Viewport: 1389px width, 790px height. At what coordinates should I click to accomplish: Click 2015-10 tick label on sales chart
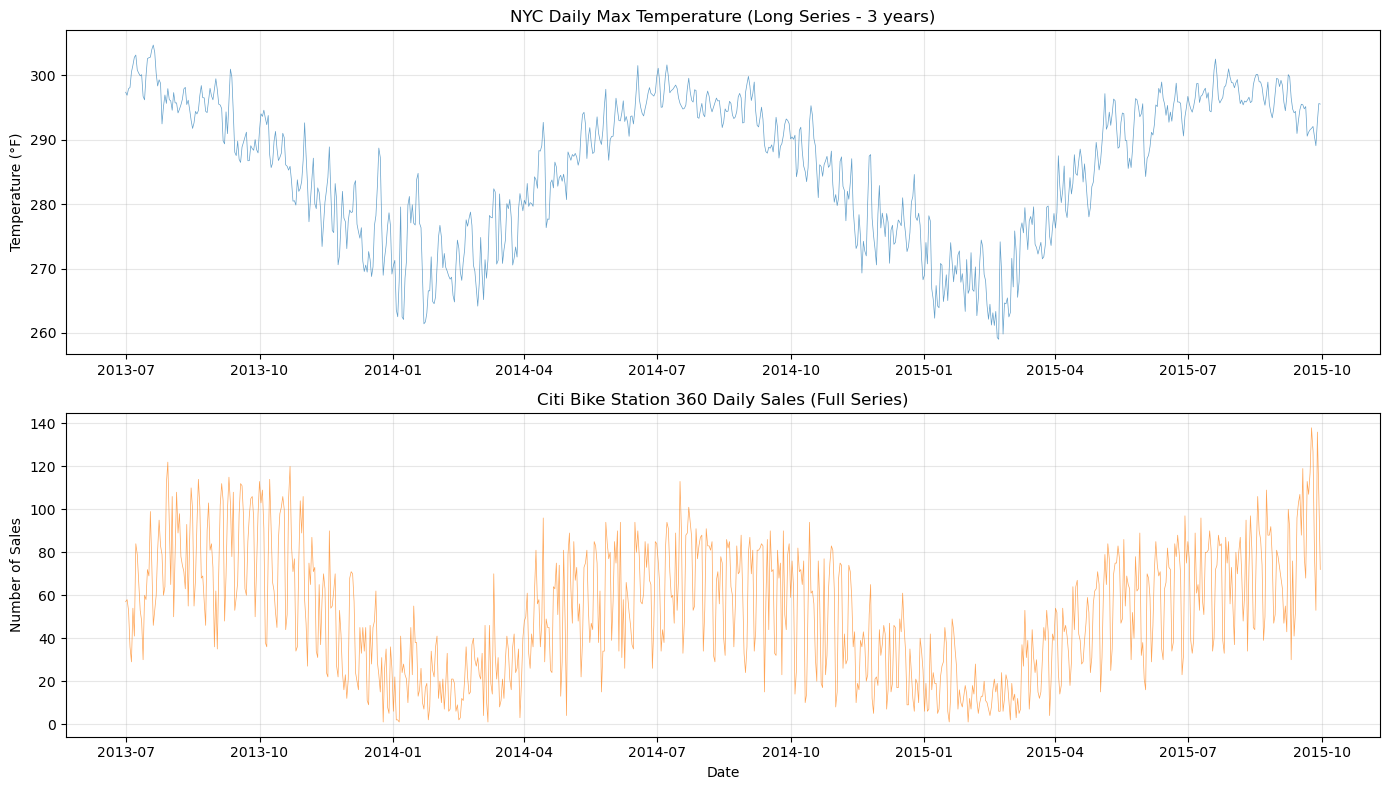(1322, 752)
